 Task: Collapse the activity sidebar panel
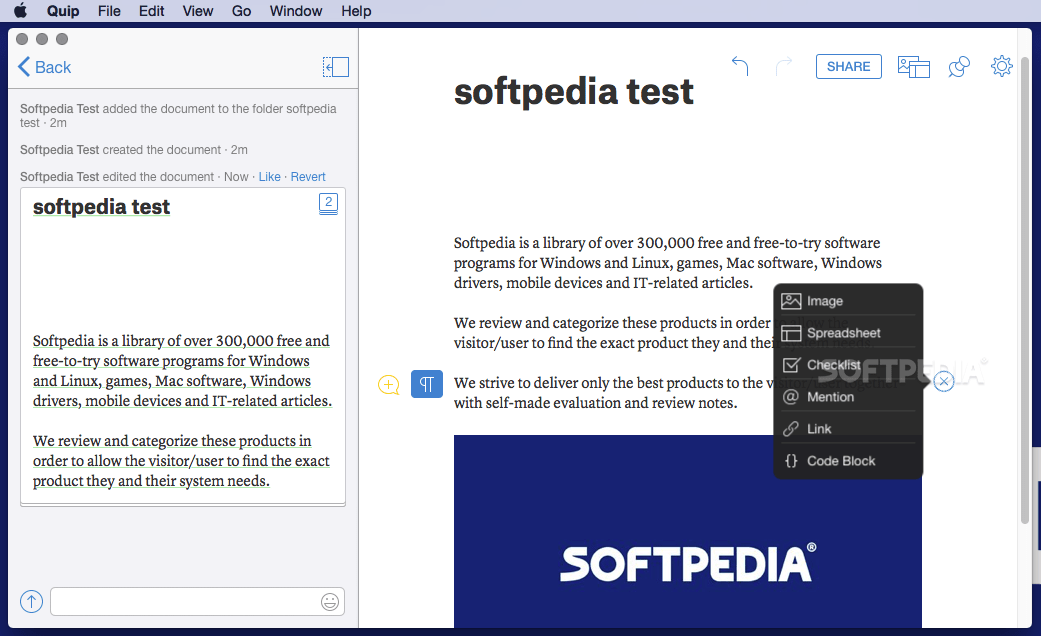click(x=336, y=66)
